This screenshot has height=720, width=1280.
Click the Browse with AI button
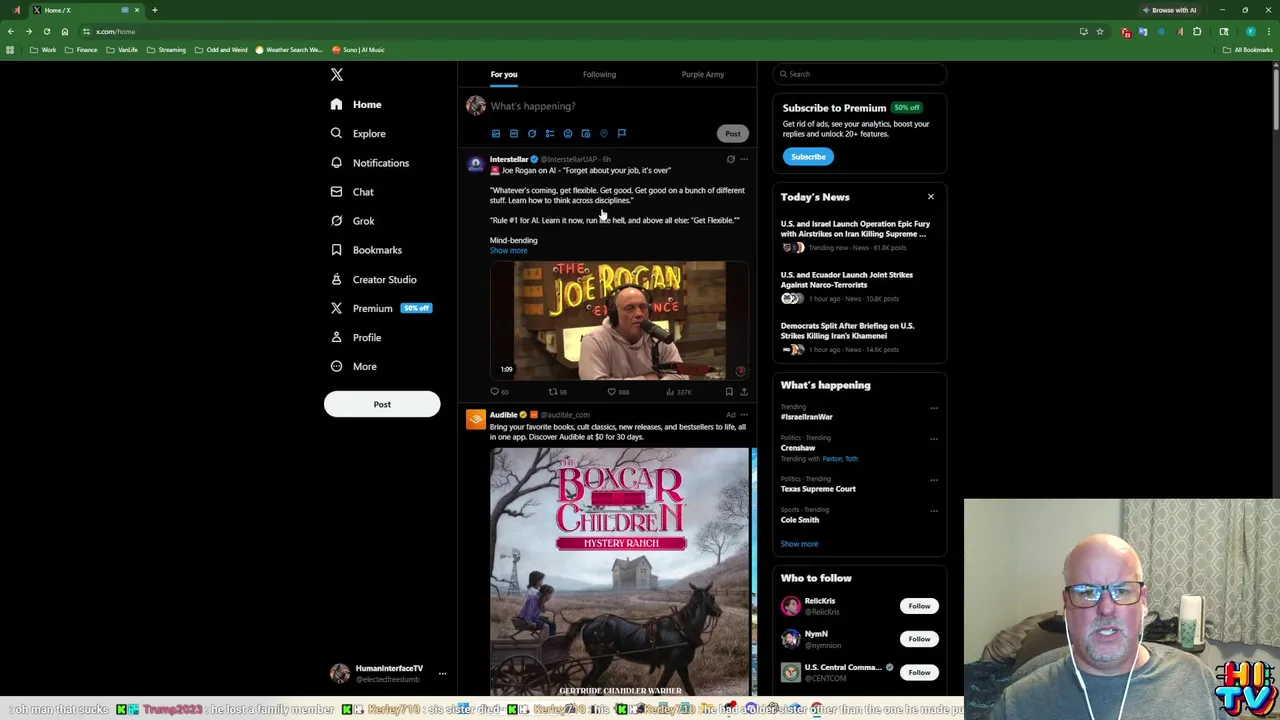(1170, 10)
